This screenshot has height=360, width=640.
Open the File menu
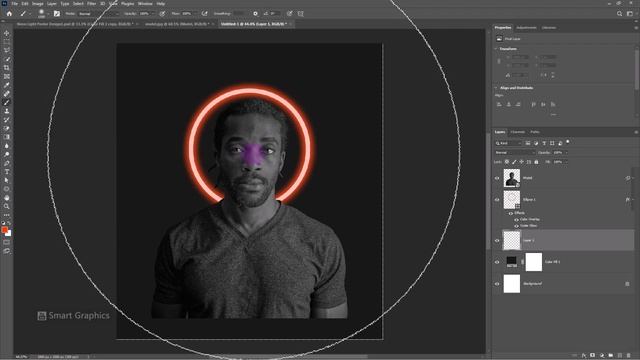pos(15,3)
